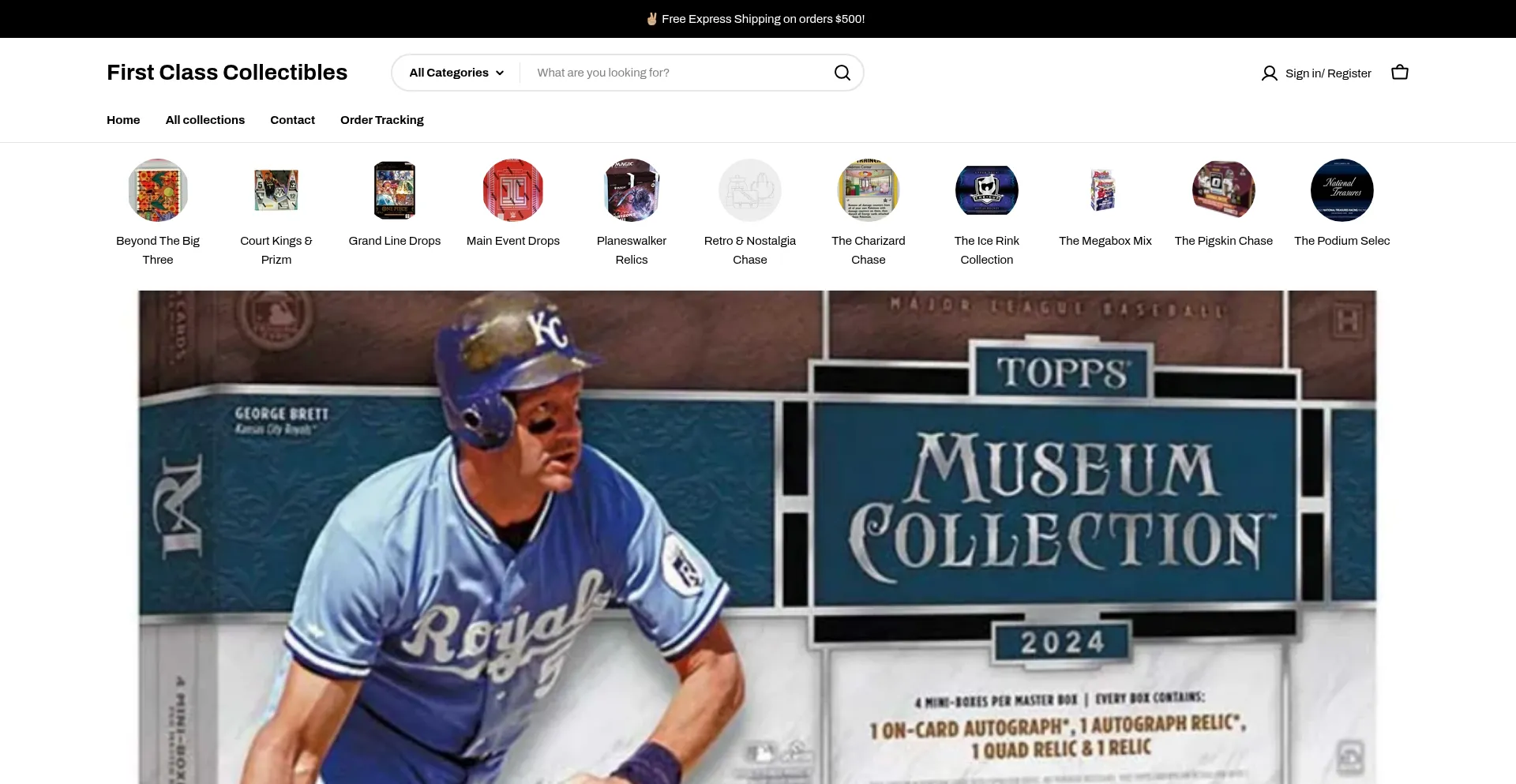The width and height of the screenshot is (1516, 784).
Task: Click the Court Kings & Prizm label
Action: coord(276,250)
